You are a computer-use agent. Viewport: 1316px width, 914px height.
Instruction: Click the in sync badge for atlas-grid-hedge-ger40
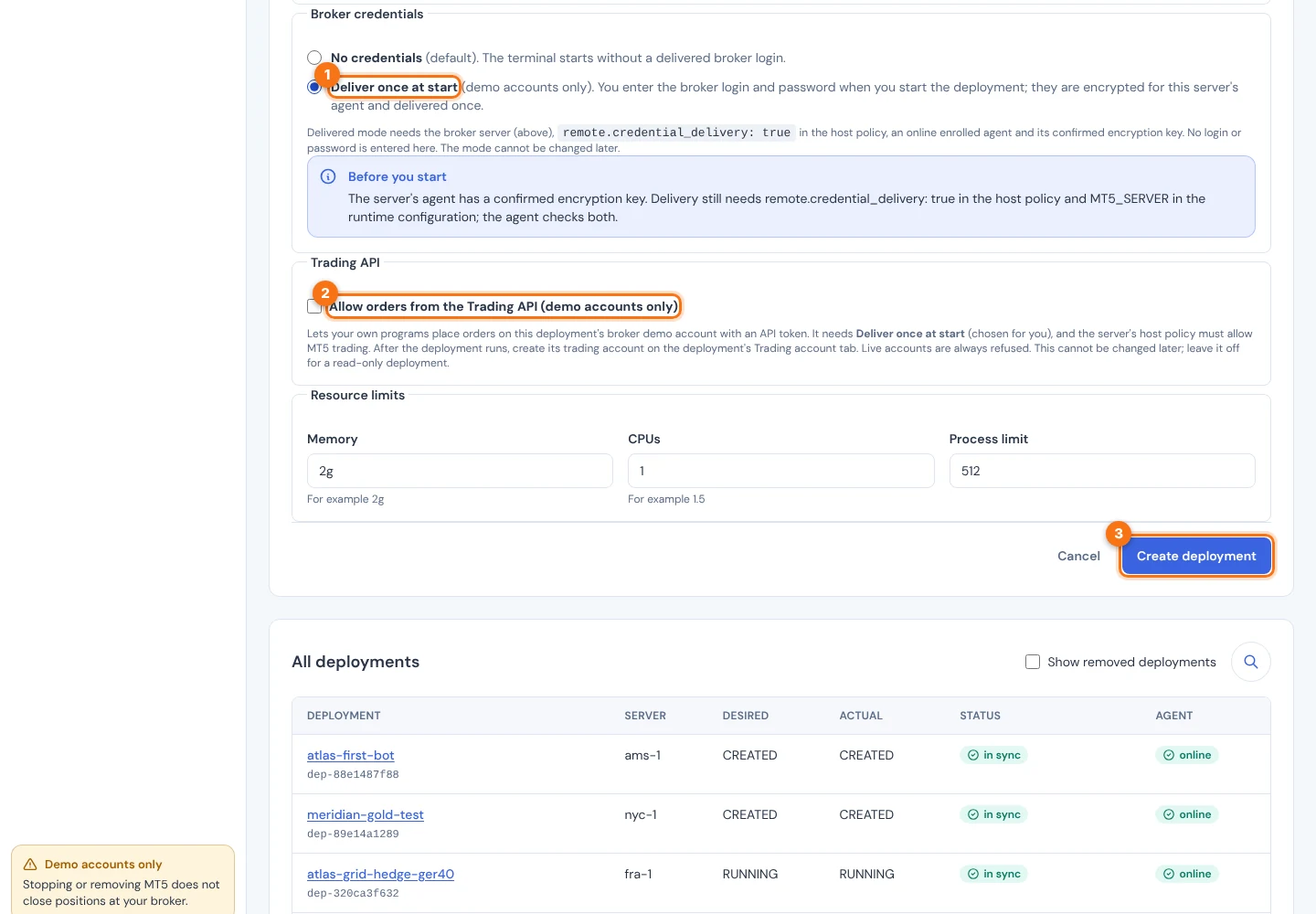[x=994, y=874]
